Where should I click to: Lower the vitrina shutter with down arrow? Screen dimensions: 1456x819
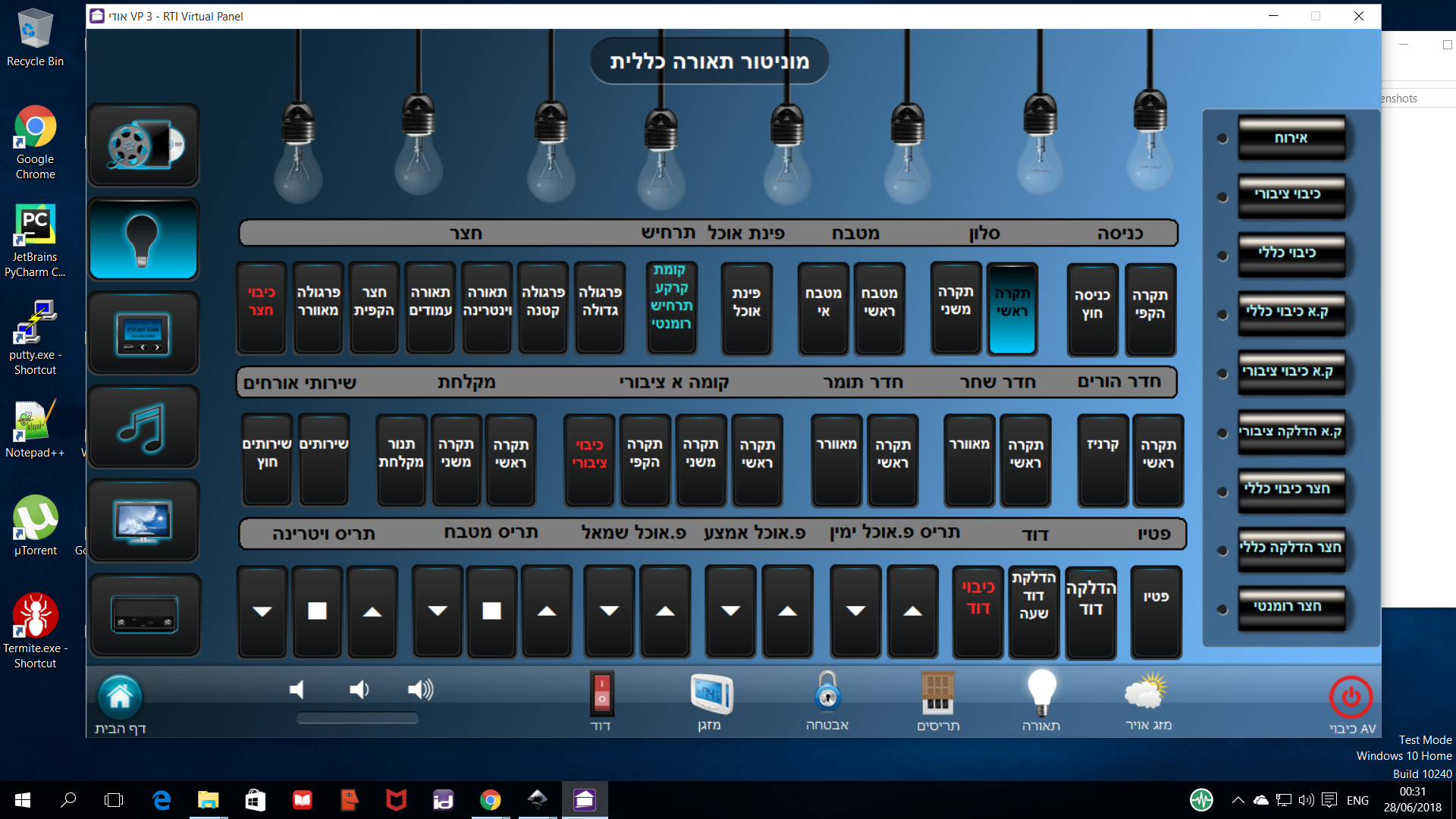(262, 611)
